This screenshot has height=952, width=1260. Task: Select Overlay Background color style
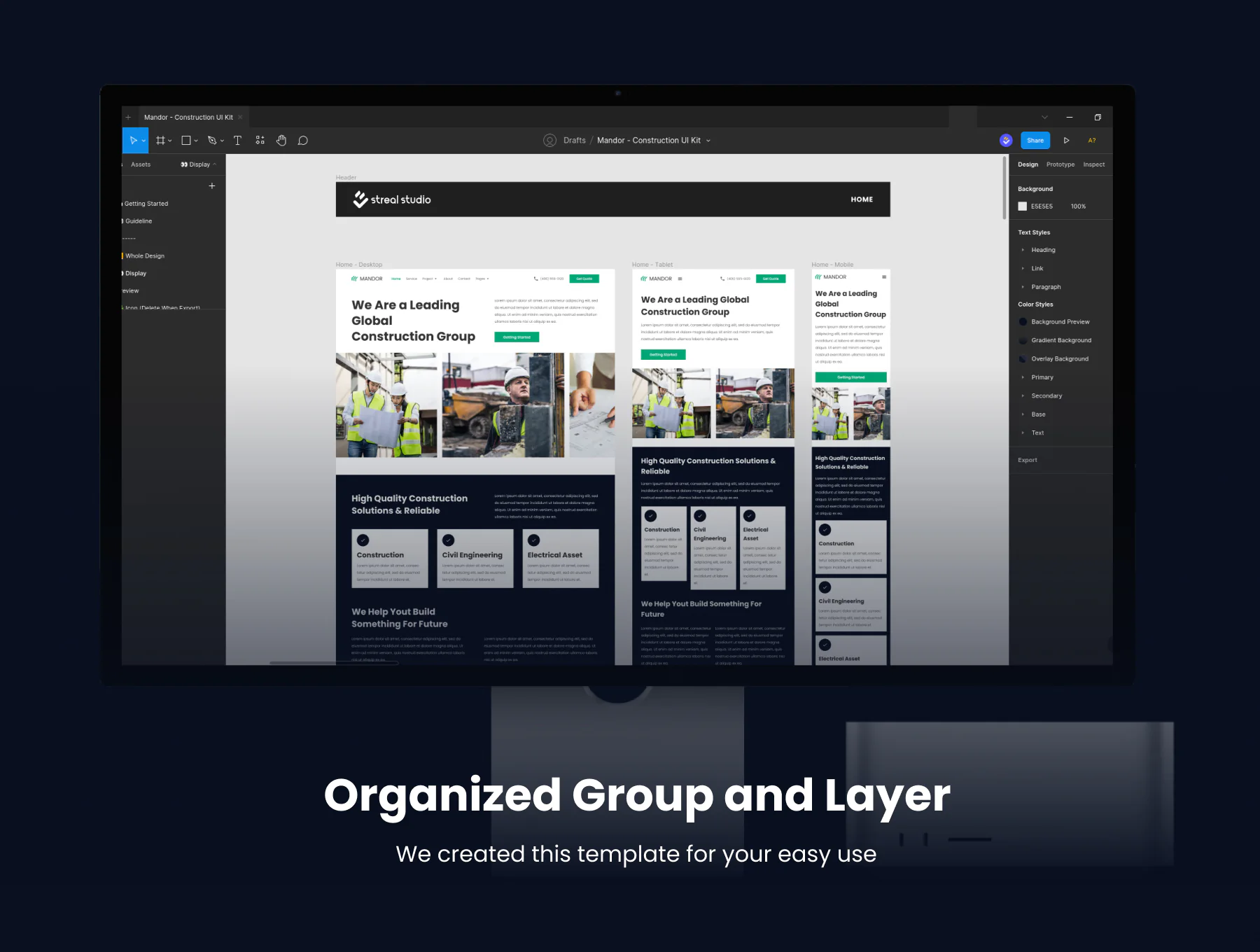pos(1055,359)
